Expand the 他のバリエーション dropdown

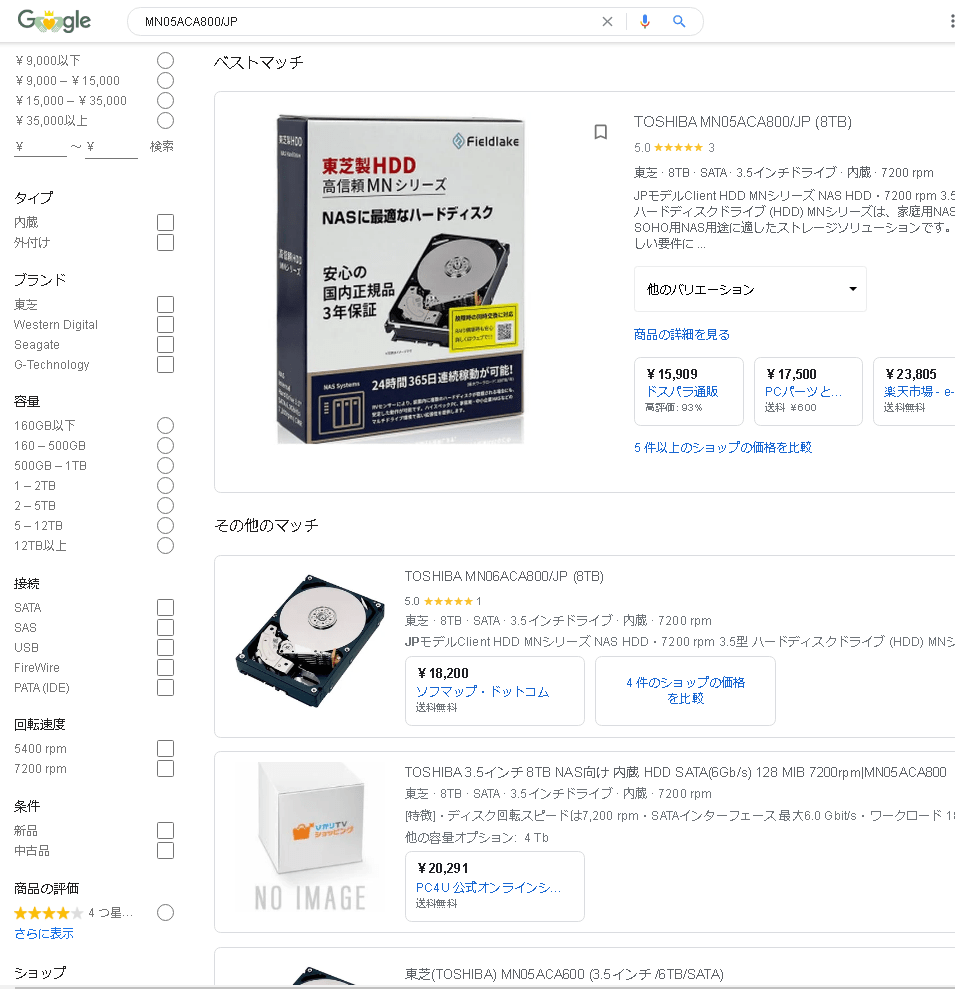[750, 290]
